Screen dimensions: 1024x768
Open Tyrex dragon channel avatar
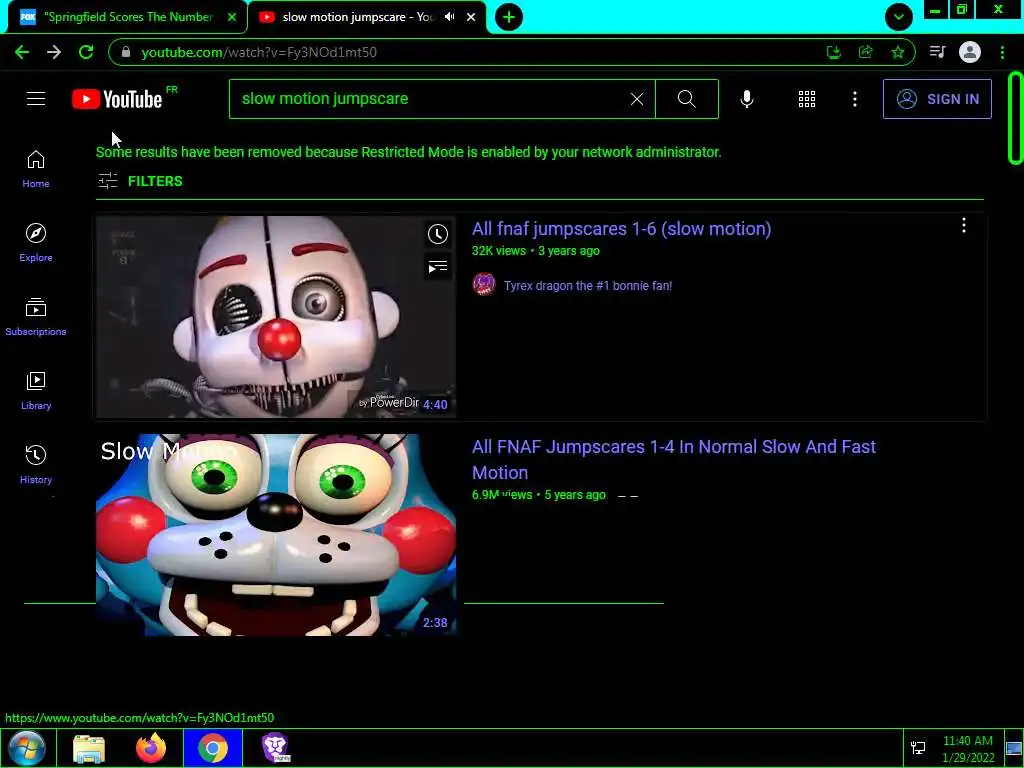pyautogui.click(x=484, y=285)
